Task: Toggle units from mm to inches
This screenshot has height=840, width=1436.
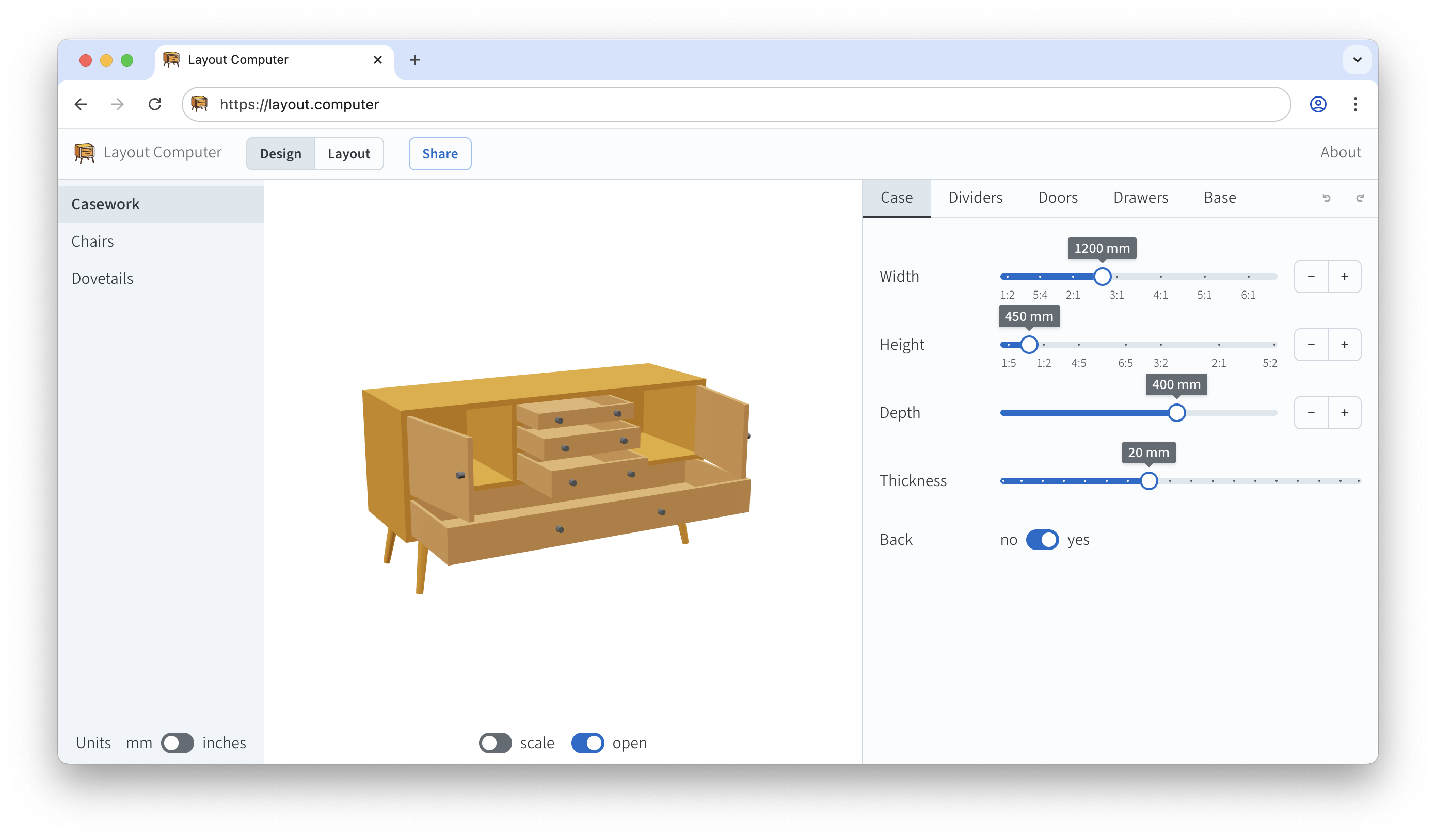Action: pos(177,742)
